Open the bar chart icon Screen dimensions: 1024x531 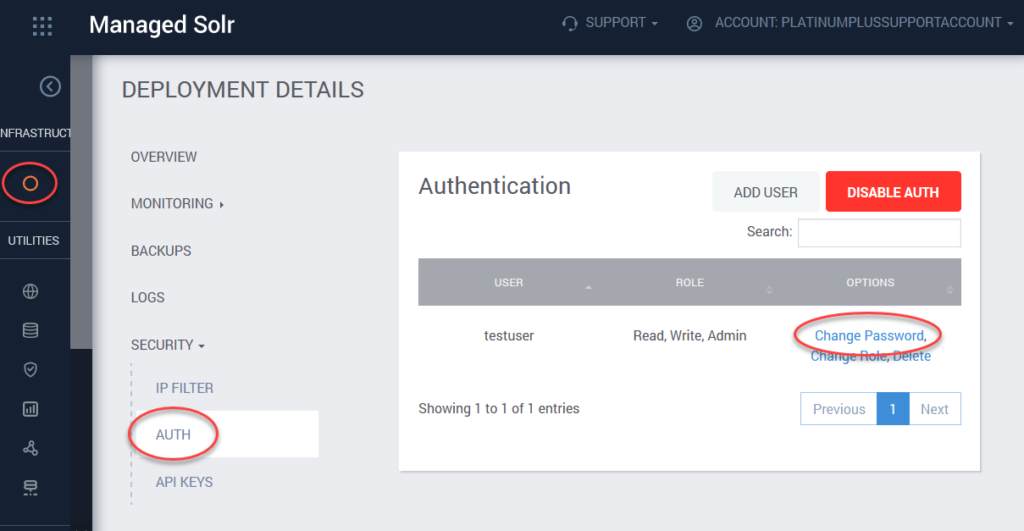(x=30, y=409)
